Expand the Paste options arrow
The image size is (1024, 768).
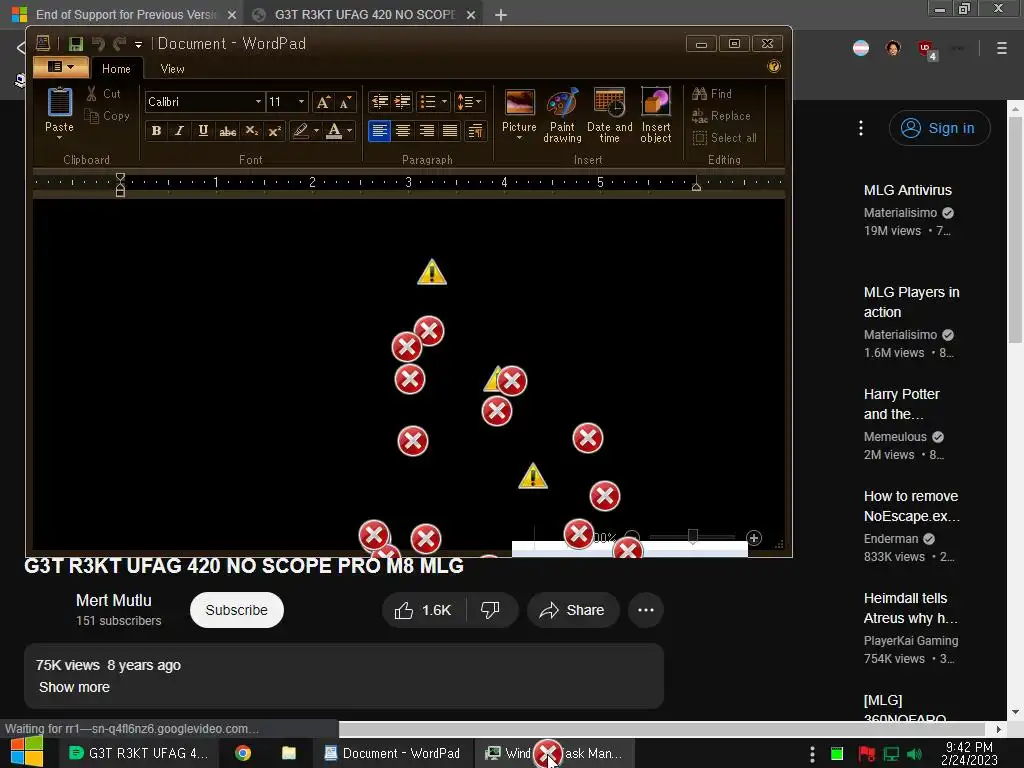tap(59, 137)
